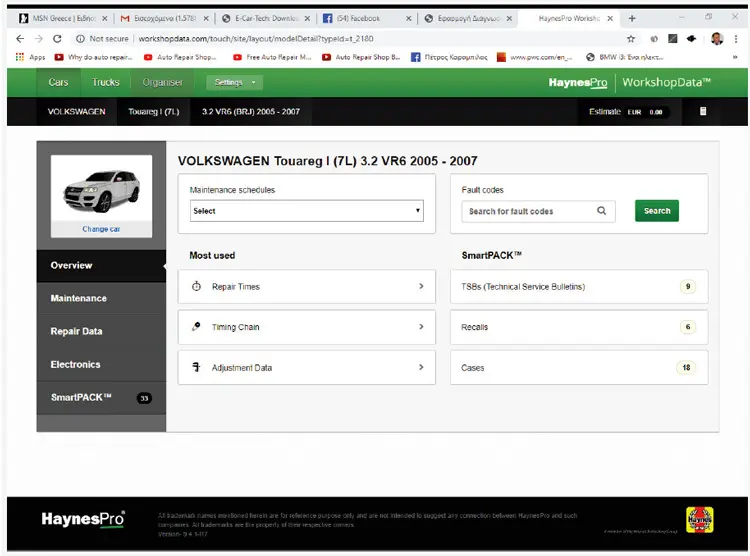Click the Change car link
This screenshot has height=556, width=750.
(x=101, y=229)
